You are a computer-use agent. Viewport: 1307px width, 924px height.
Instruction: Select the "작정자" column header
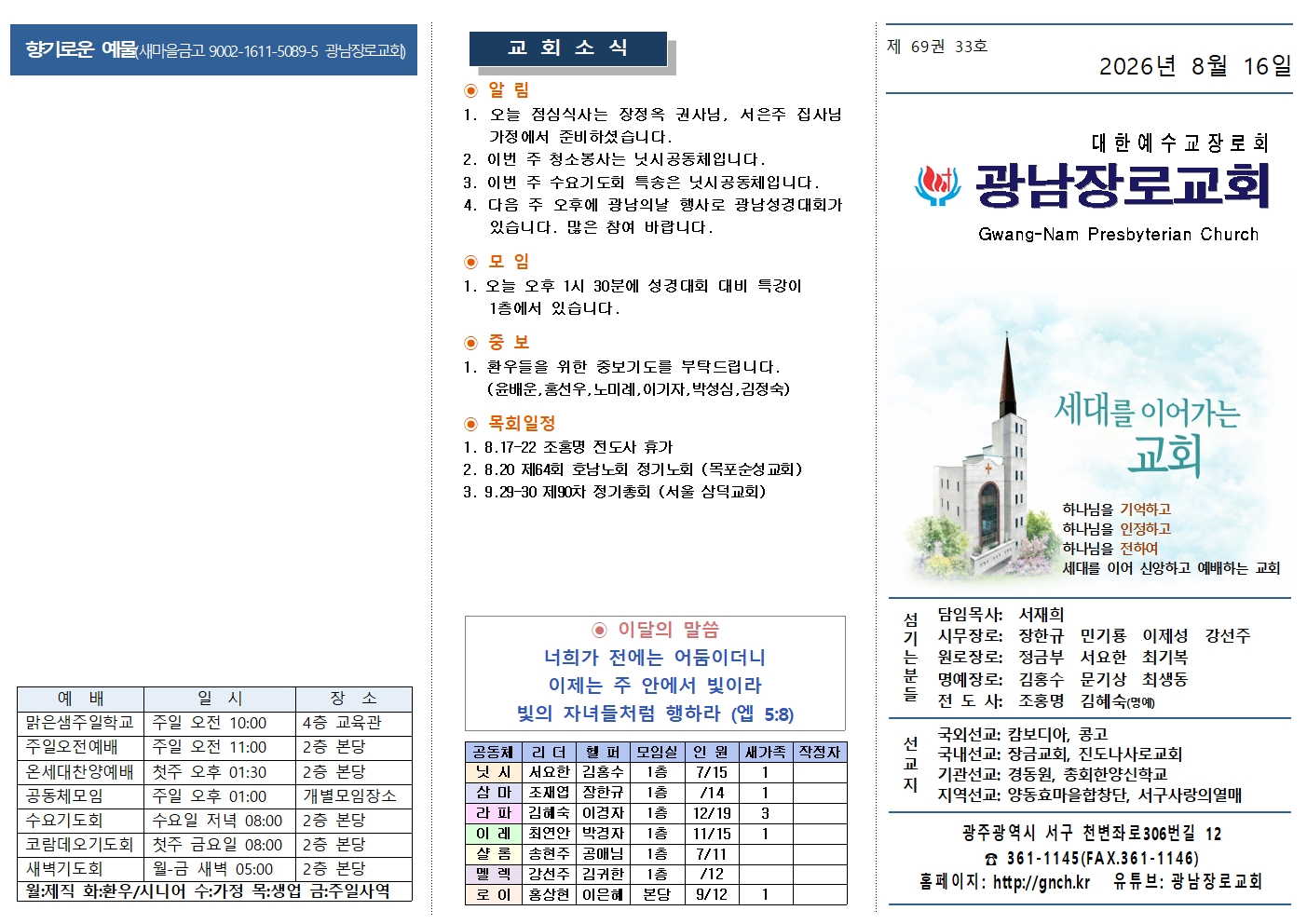pyautogui.click(x=820, y=752)
